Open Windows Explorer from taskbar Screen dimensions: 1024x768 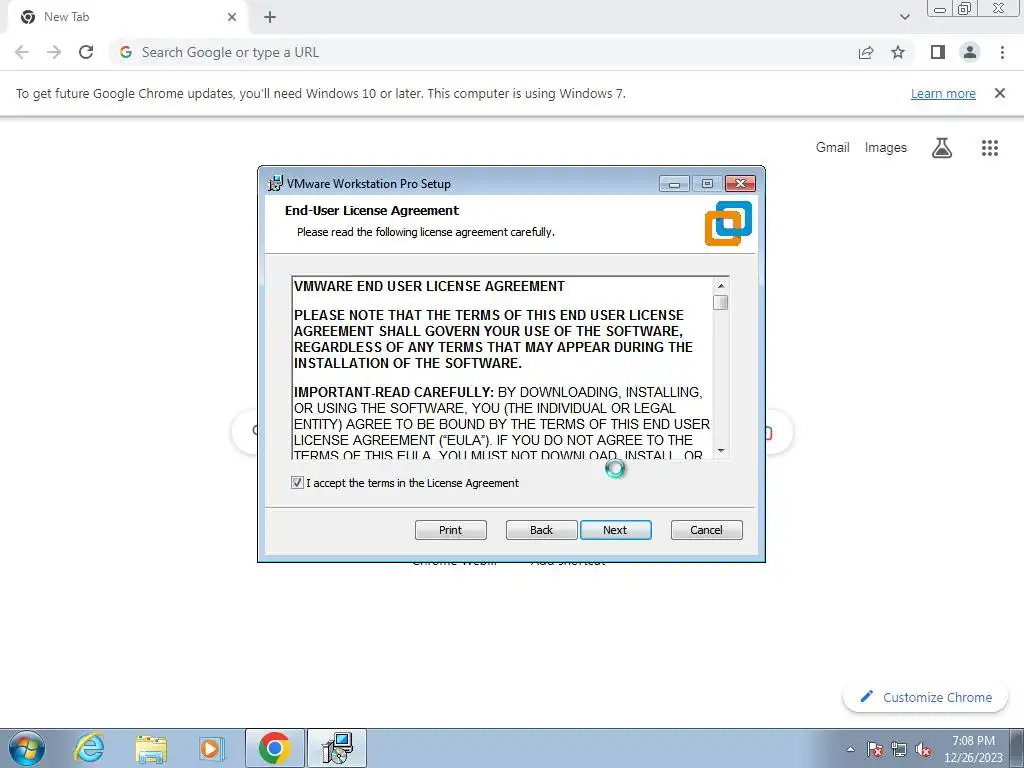pyautogui.click(x=151, y=748)
